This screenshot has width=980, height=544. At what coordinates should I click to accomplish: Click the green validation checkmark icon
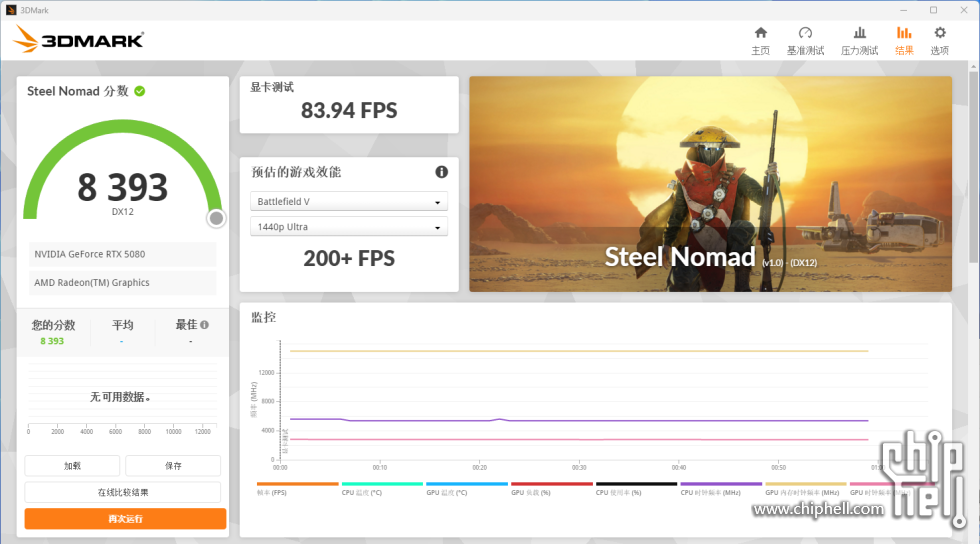(140, 91)
